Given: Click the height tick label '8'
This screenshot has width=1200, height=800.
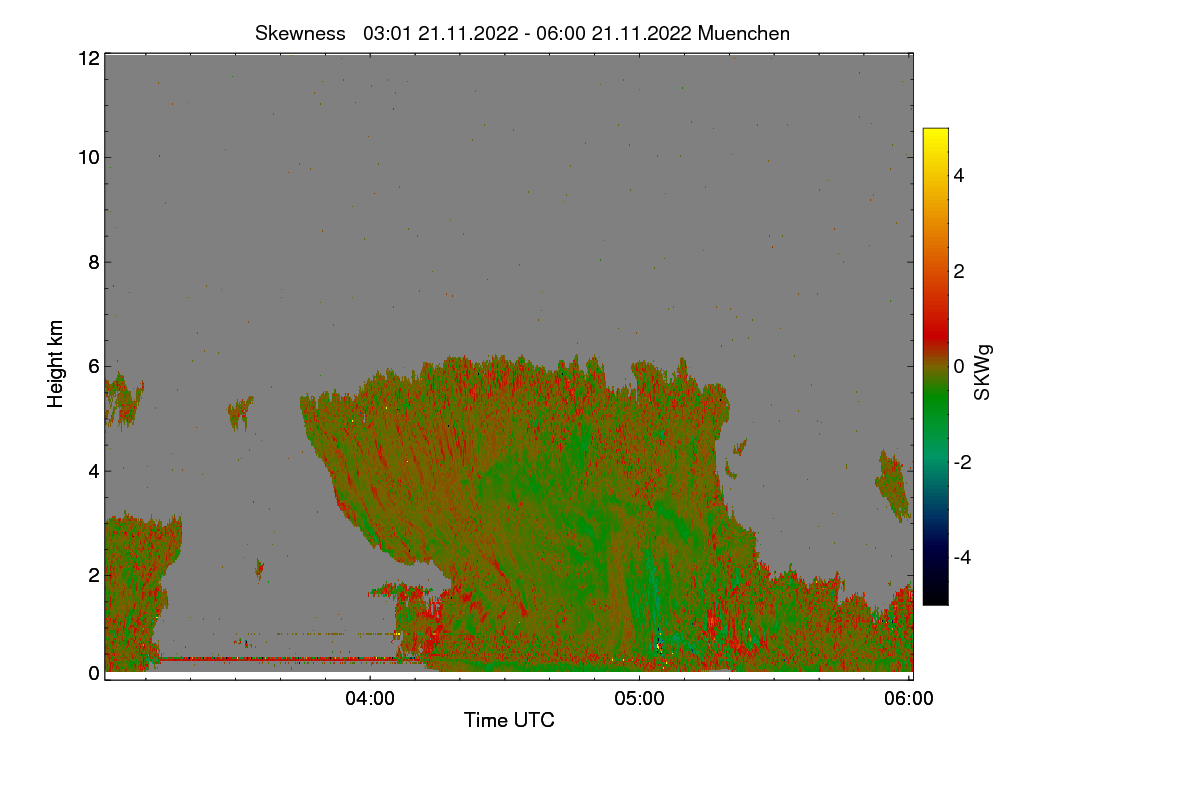Looking at the screenshot, I should click(x=94, y=262).
